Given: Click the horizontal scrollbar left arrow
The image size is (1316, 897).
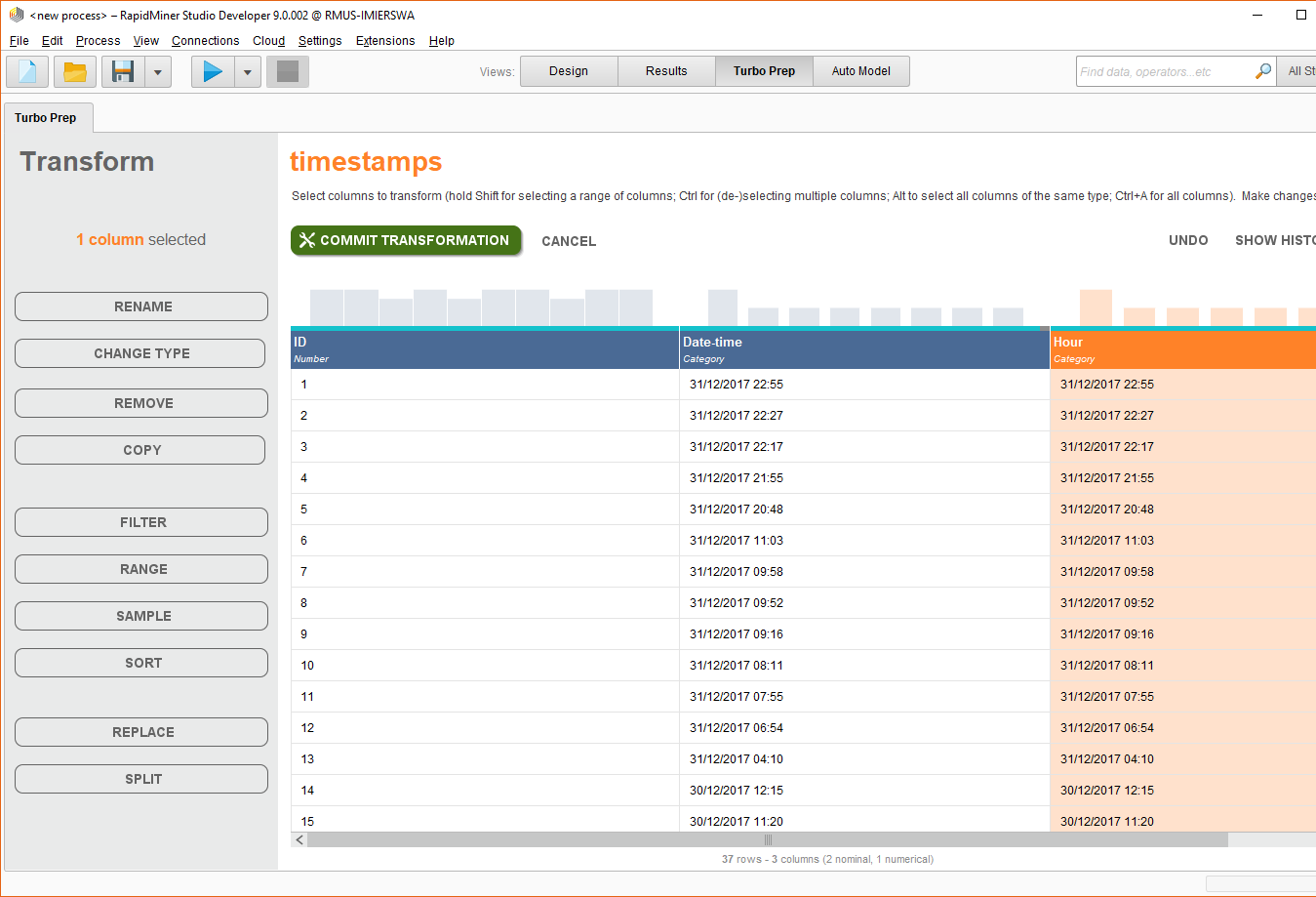Looking at the screenshot, I should tap(299, 839).
